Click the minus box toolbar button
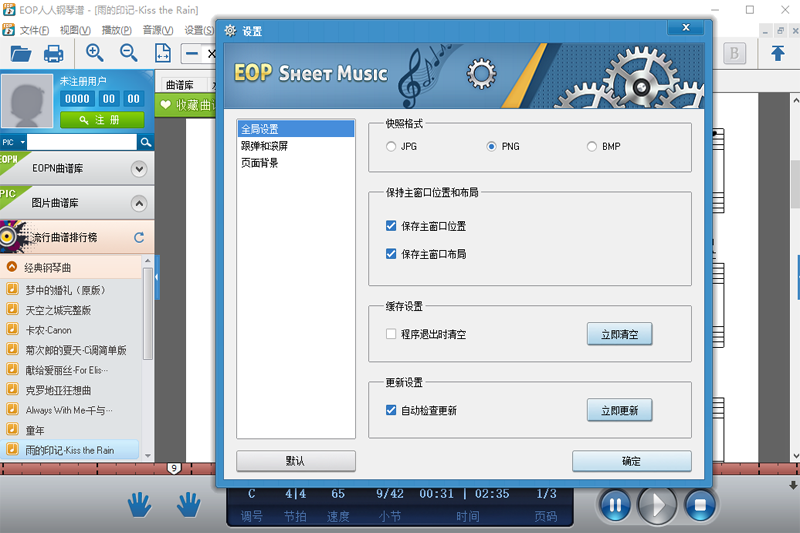Image resolution: width=800 pixels, height=533 pixels. click(192, 53)
